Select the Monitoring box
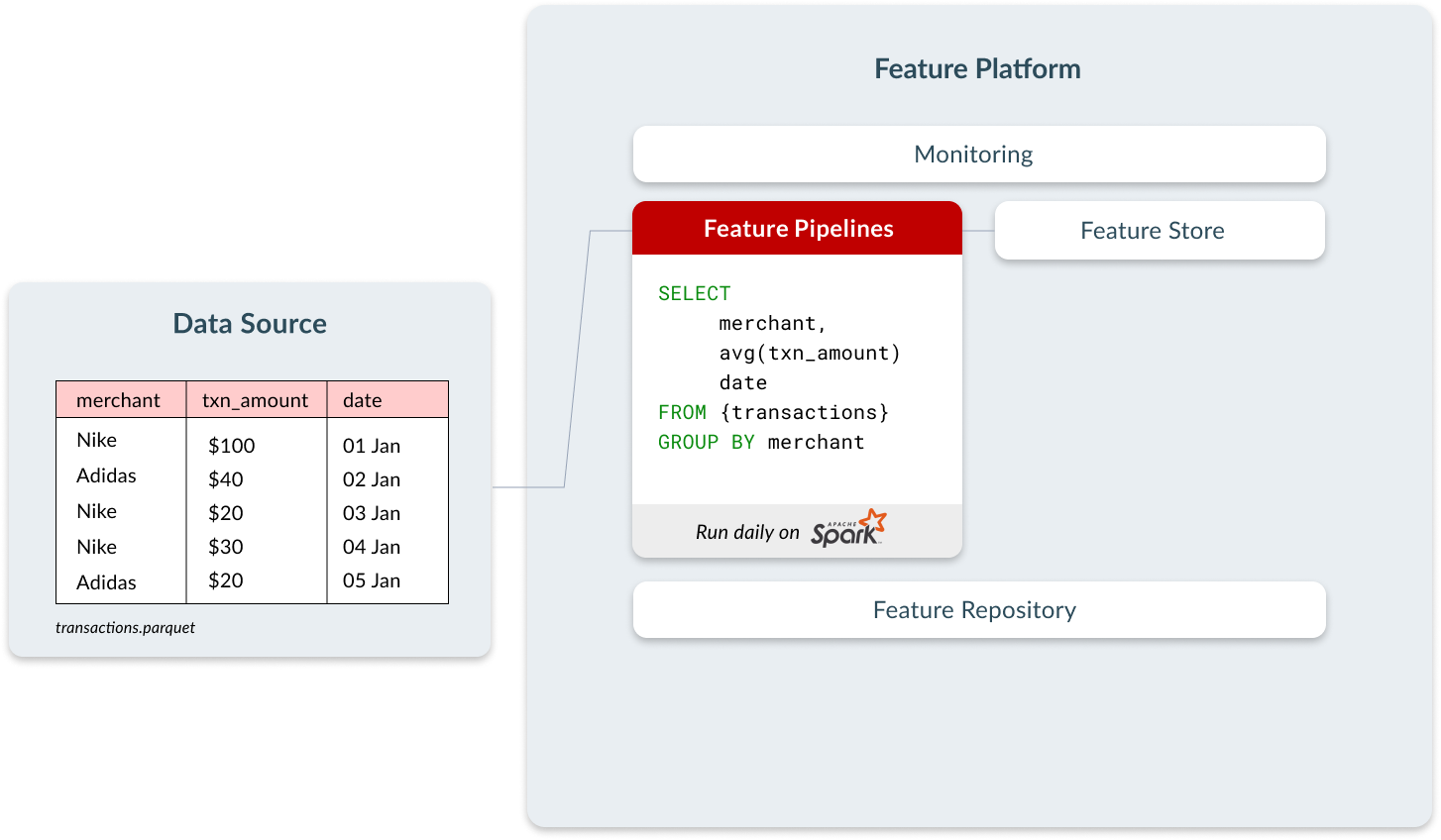 coord(979,155)
